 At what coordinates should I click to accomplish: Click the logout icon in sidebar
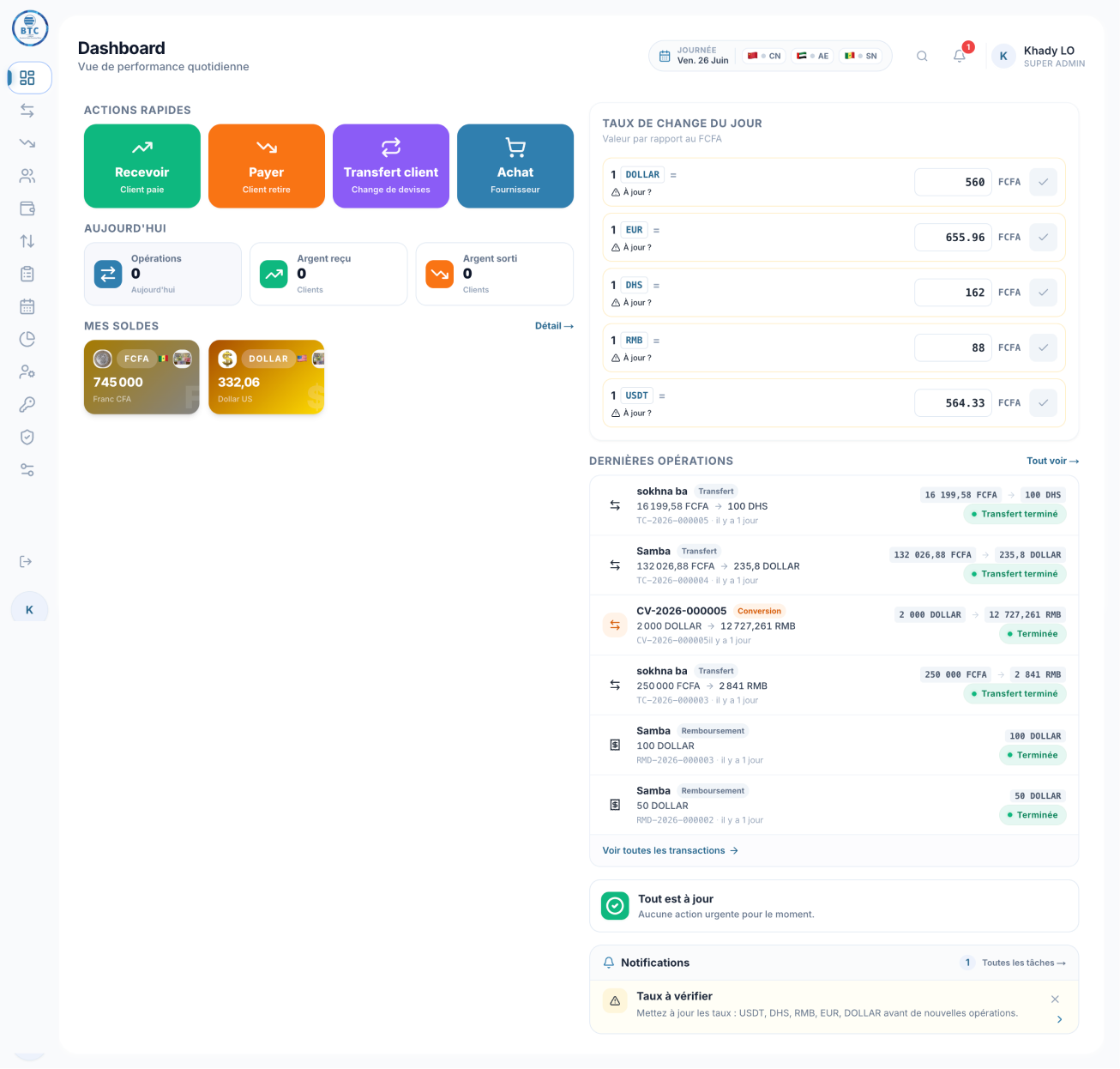point(26,561)
